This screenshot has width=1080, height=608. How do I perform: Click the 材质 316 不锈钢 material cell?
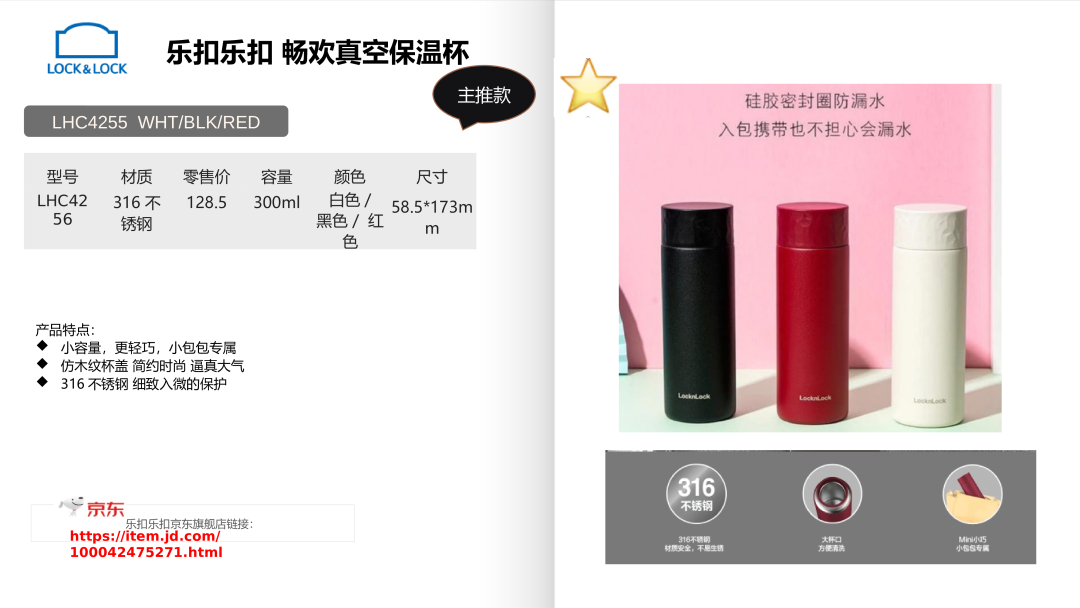pyautogui.click(x=136, y=200)
